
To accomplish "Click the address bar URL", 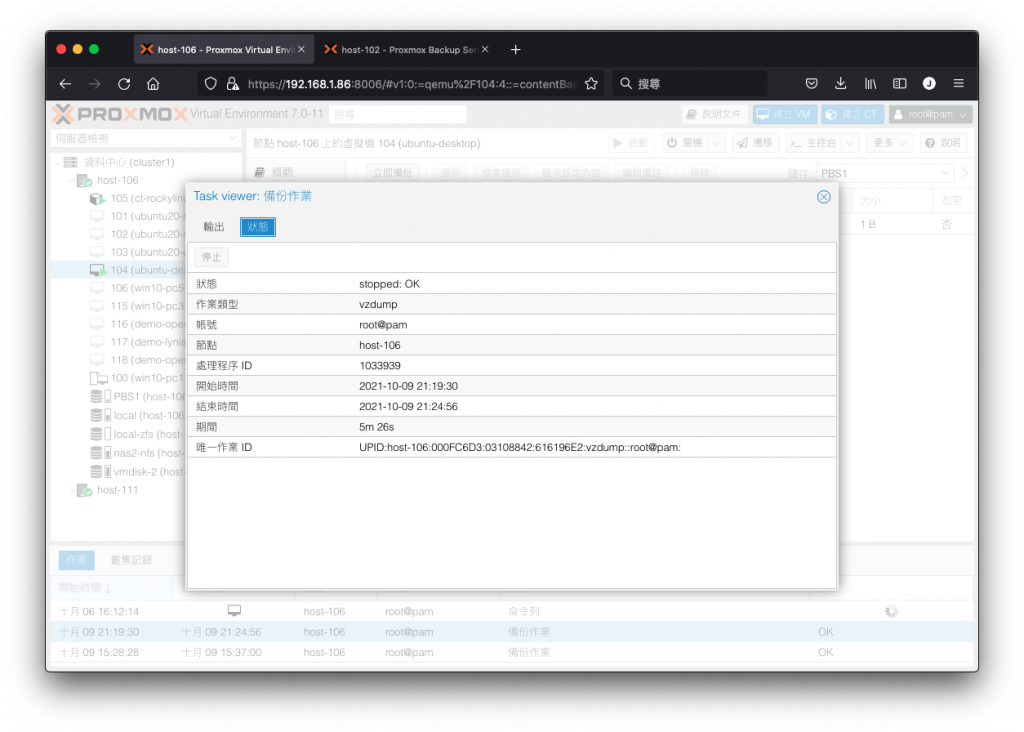I will 411,84.
